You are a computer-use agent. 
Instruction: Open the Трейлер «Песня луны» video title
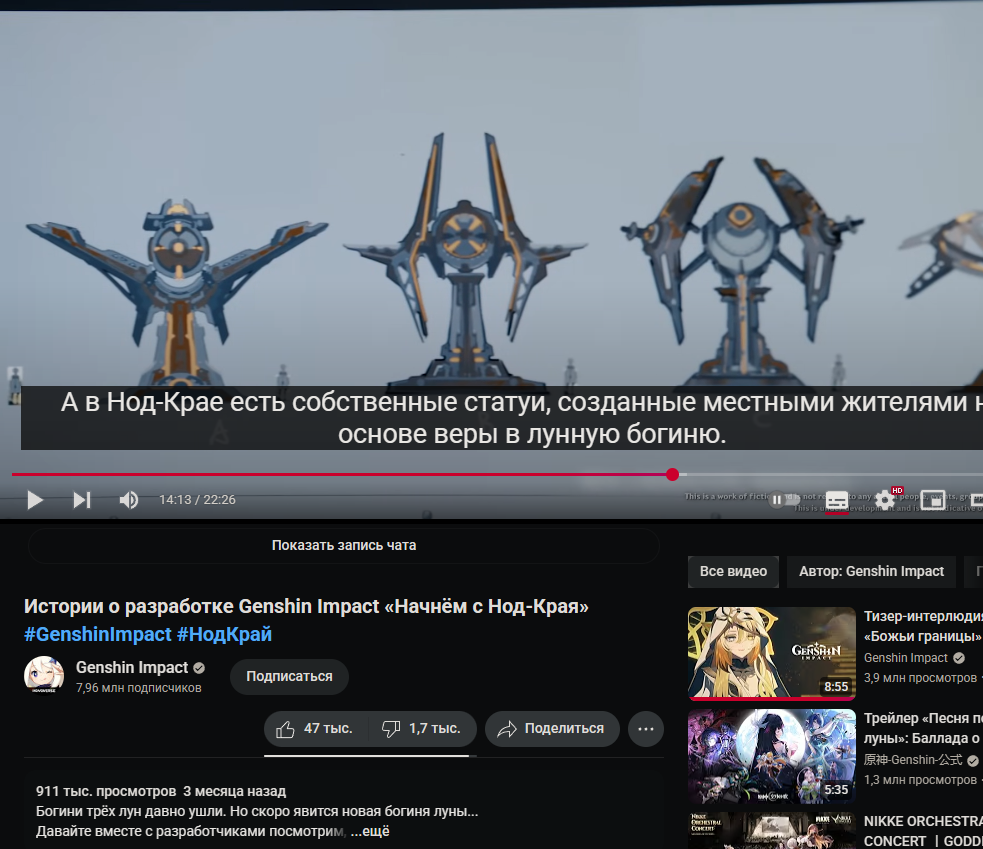point(923,728)
